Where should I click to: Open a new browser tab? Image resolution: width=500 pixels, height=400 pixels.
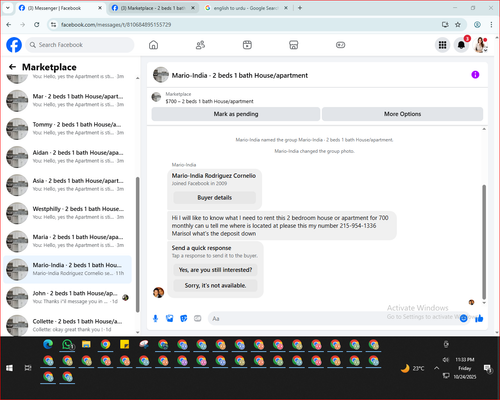300,8
